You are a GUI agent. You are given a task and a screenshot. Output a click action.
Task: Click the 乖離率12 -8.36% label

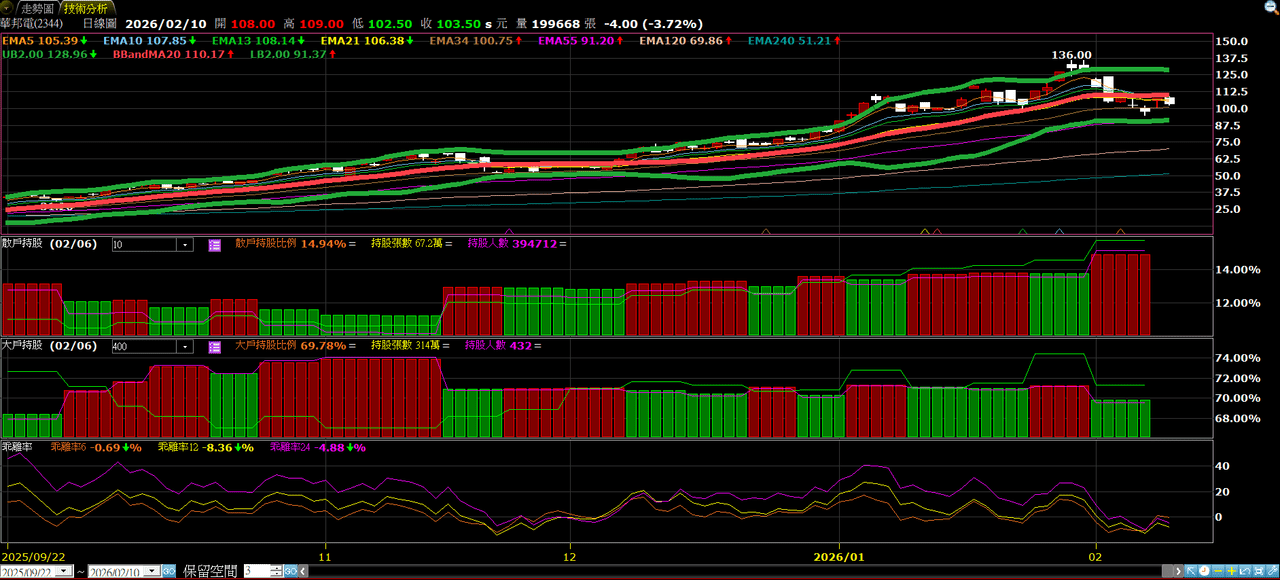click(206, 448)
